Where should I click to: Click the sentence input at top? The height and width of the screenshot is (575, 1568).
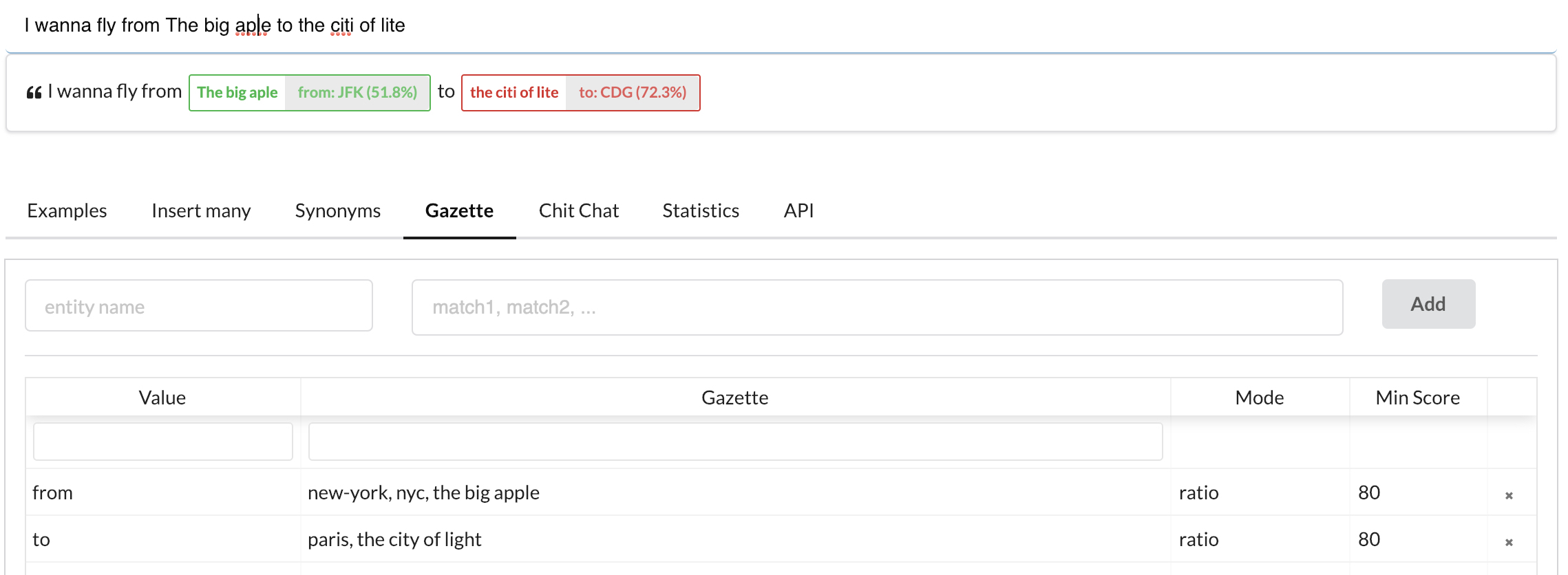tap(781, 26)
